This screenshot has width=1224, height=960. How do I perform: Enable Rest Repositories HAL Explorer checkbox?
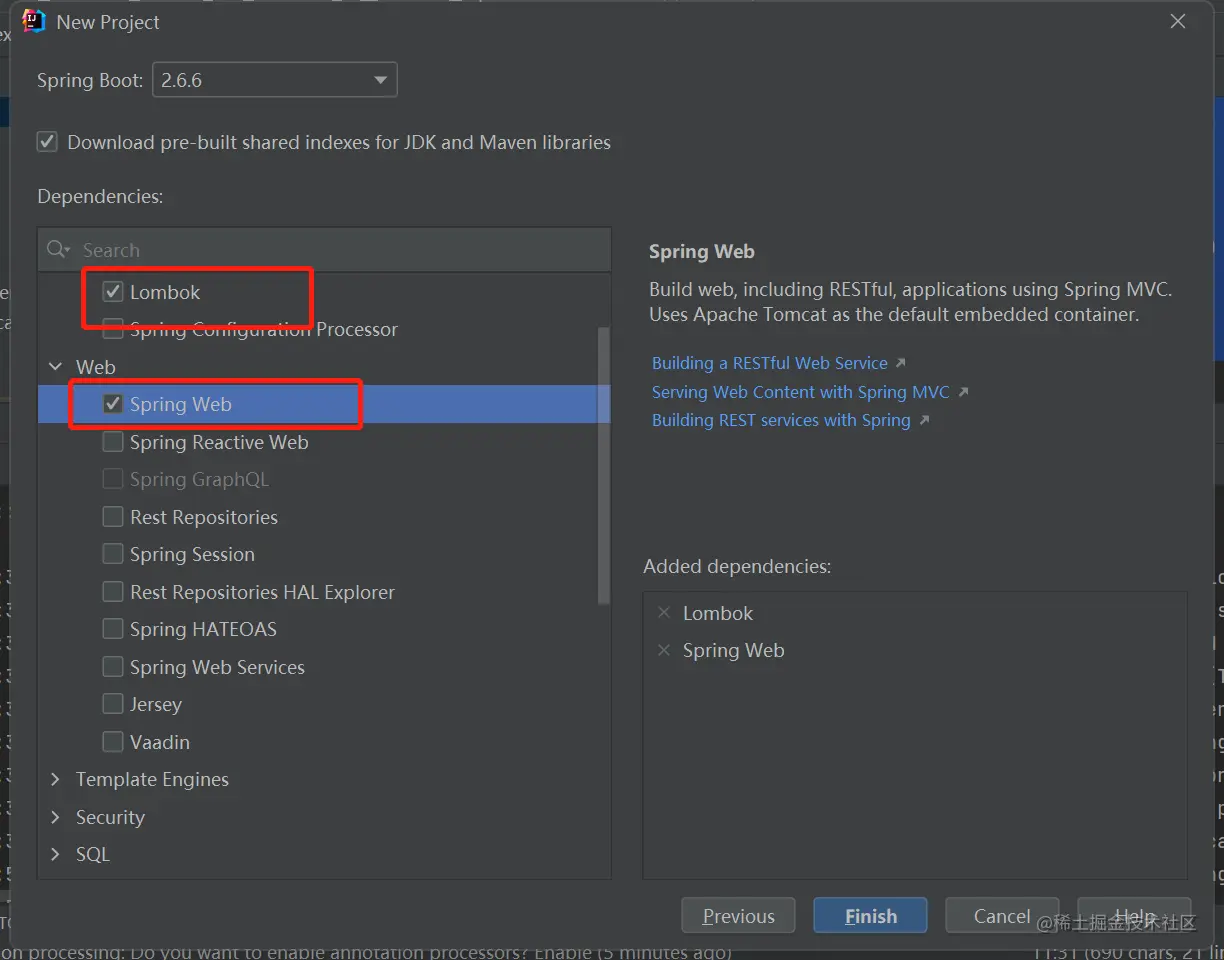pyautogui.click(x=113, y=592)
